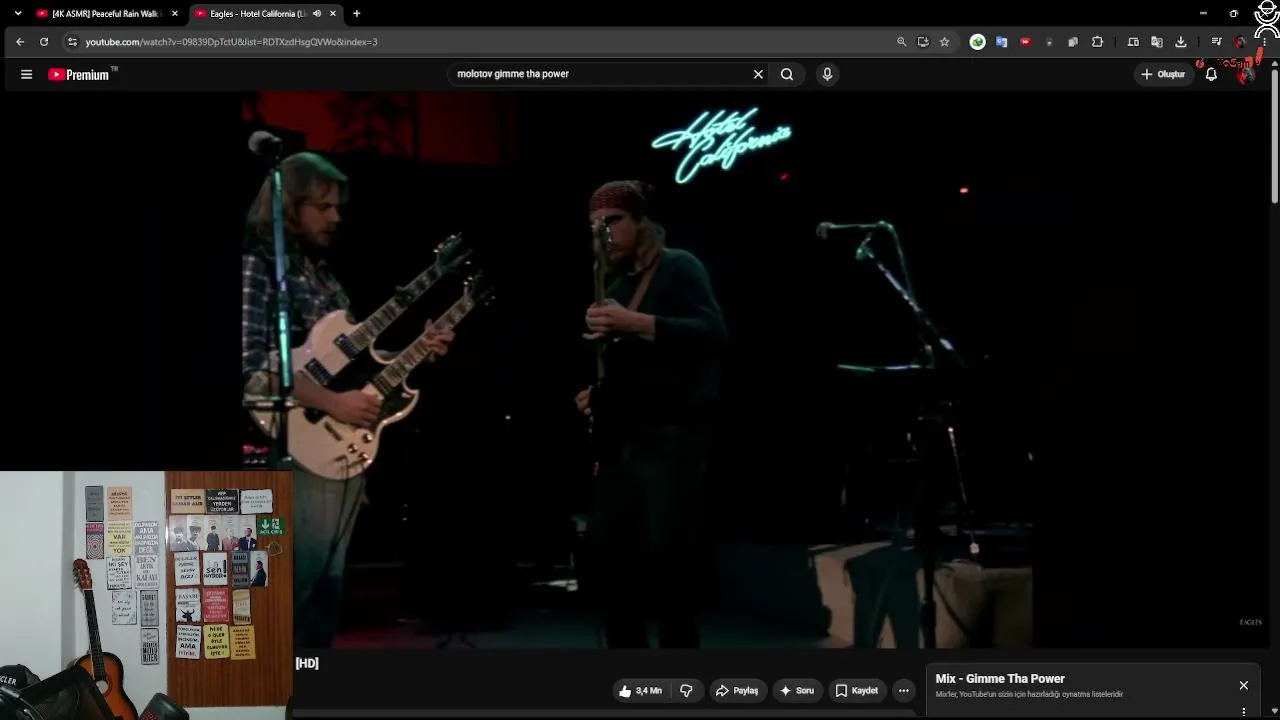Open the zoom indicator in address bar

[x=901, y=42]
